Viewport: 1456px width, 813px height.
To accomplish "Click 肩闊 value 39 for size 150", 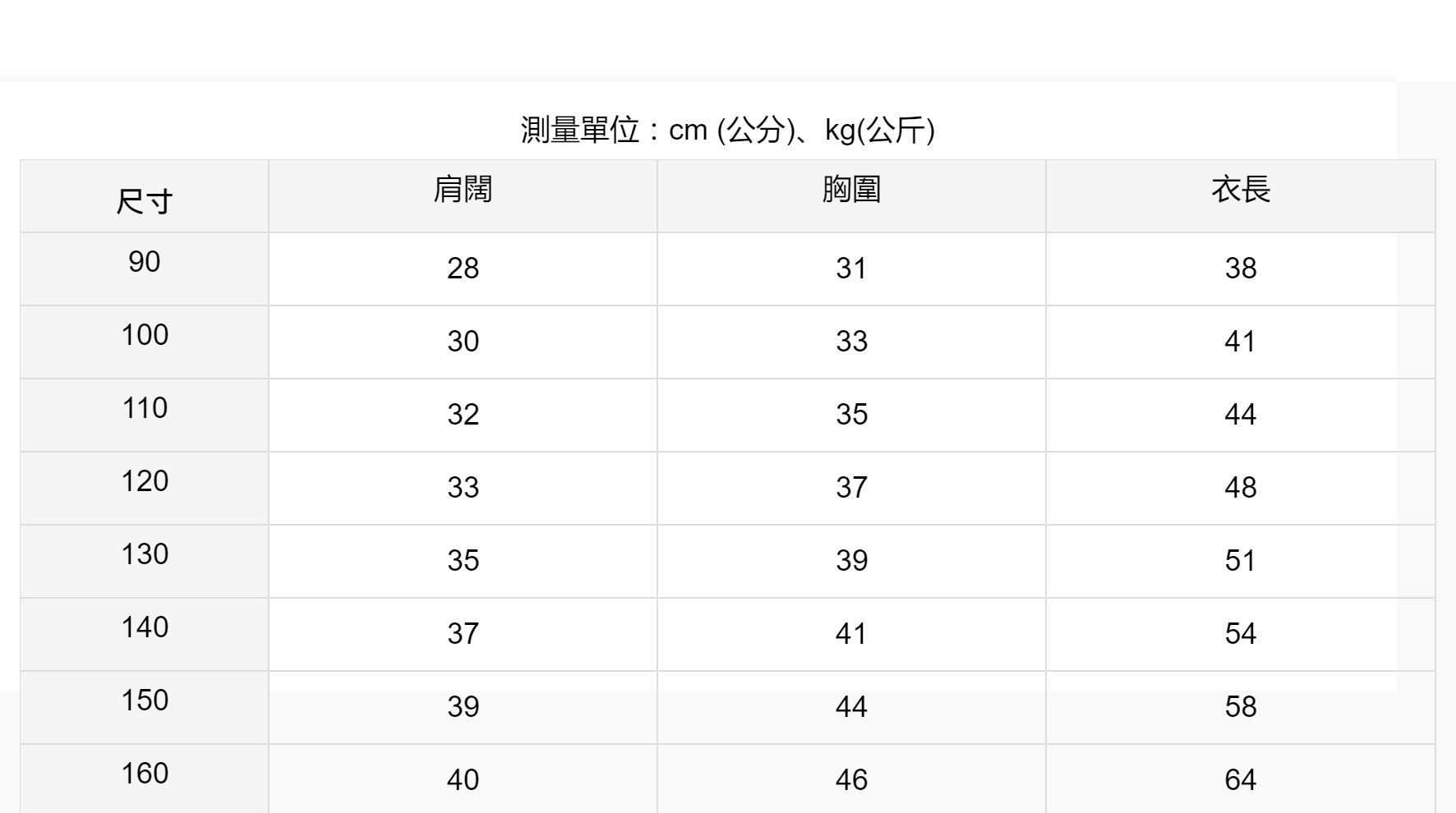I will coord(463,707).
